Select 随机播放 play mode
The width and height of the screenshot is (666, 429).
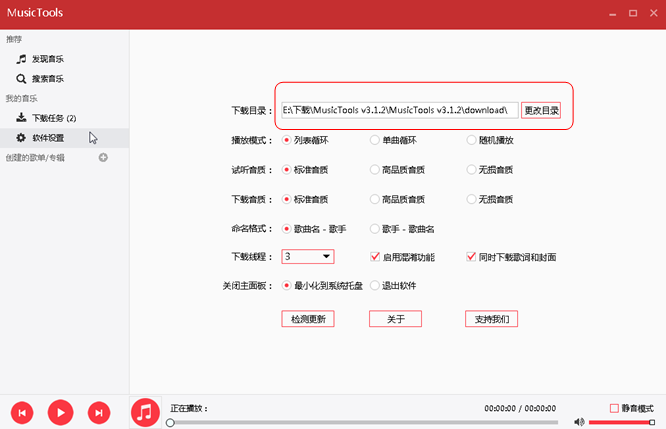click(x=471, y=140)
